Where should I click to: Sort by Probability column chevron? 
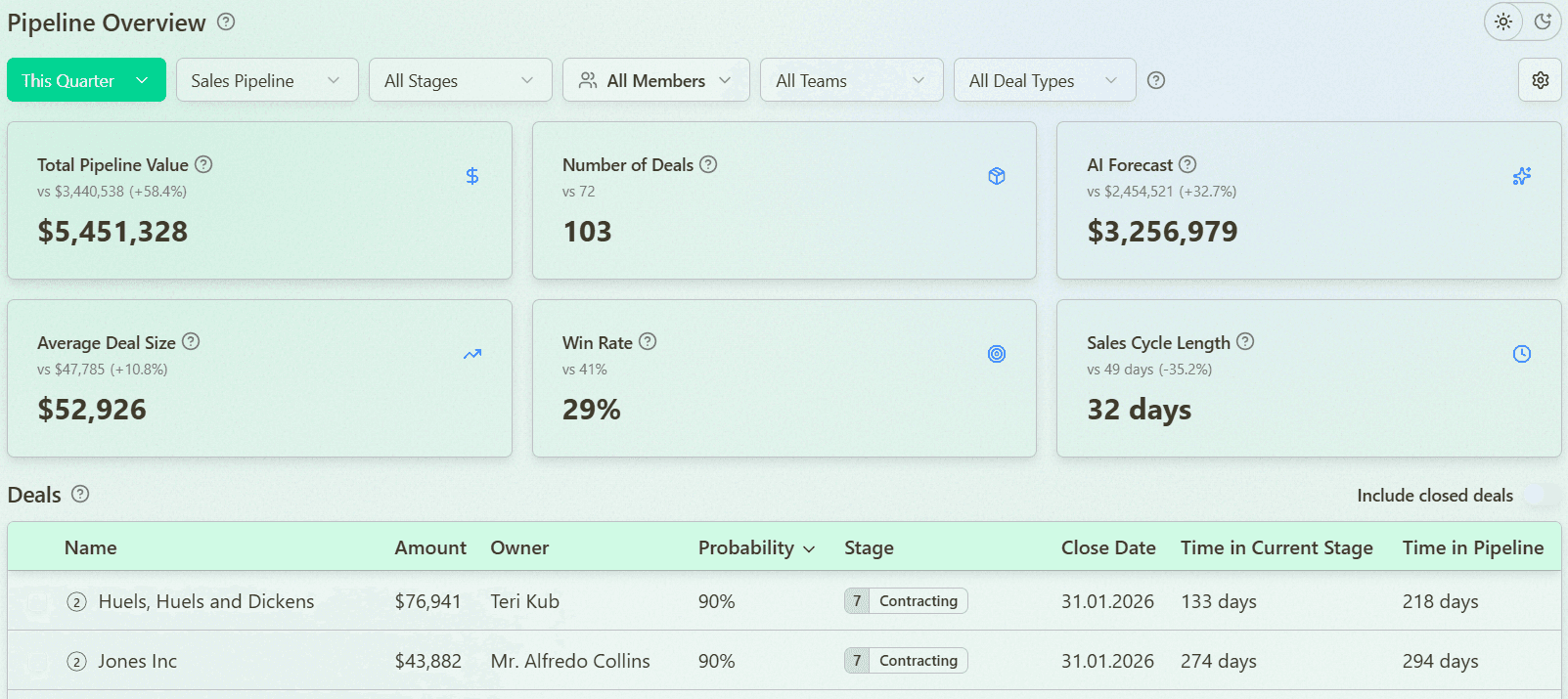(809, 549)
